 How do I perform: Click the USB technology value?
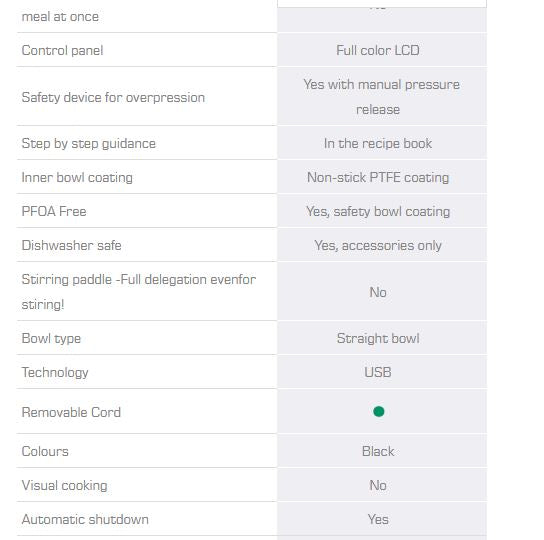point(378,372)
